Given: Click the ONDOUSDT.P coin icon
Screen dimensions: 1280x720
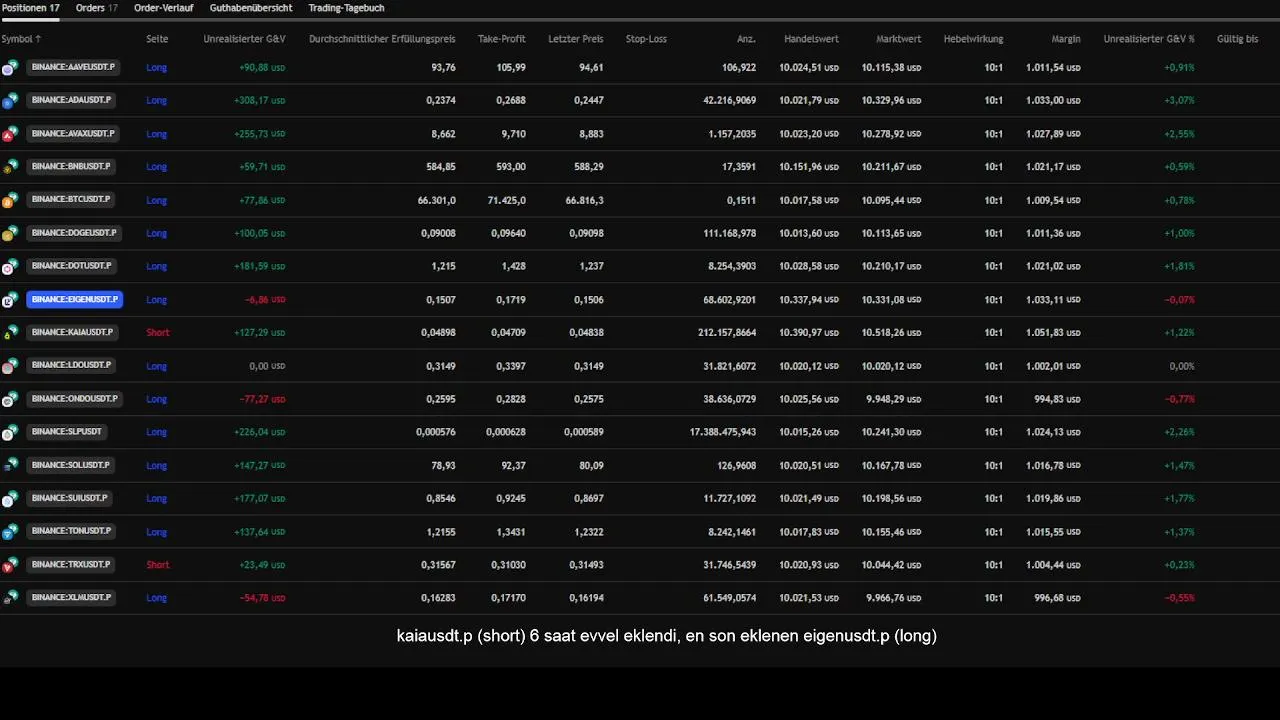Looking at the screenshot, I should [10, 399].
